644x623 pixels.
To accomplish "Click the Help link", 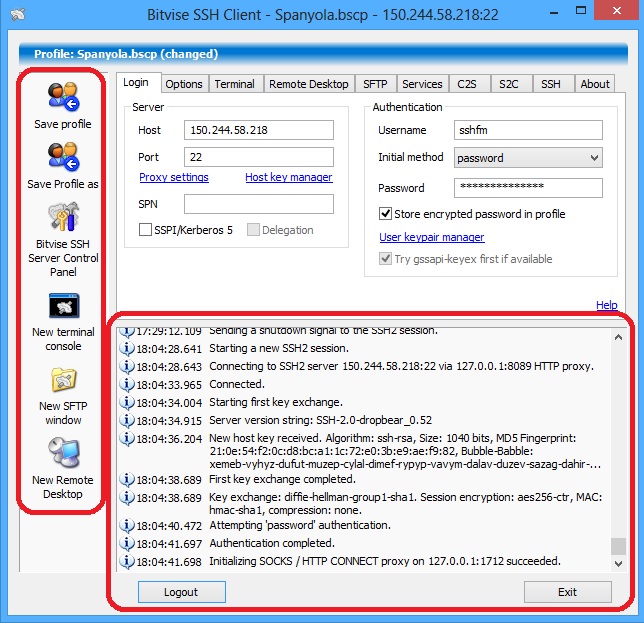I will coord(607,305).
